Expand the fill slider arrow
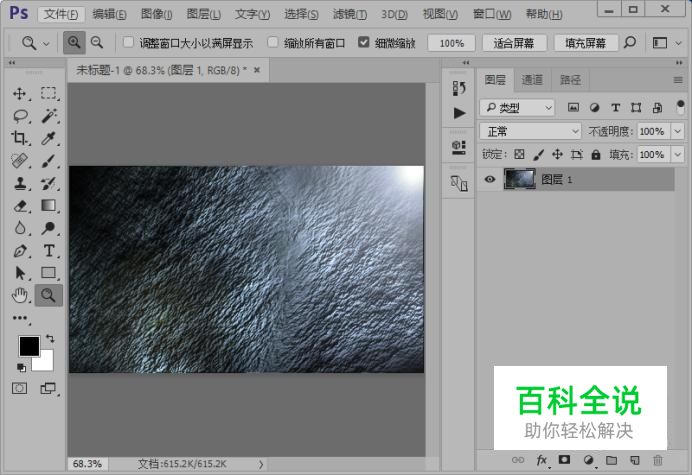Screen dimensions: 692x475 677,155
